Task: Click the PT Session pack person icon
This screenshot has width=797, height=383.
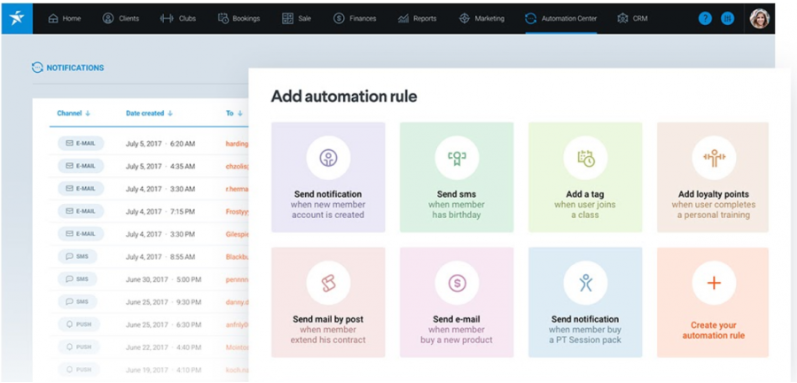Action: tap(585, 283)
